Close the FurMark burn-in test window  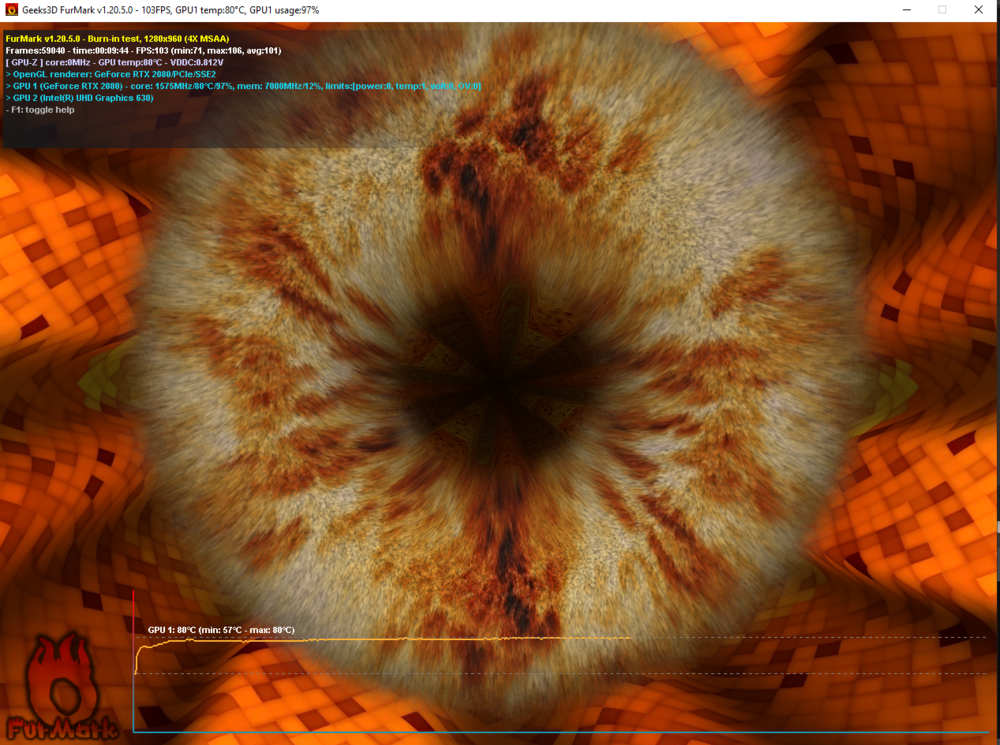(x=978, y=10)
